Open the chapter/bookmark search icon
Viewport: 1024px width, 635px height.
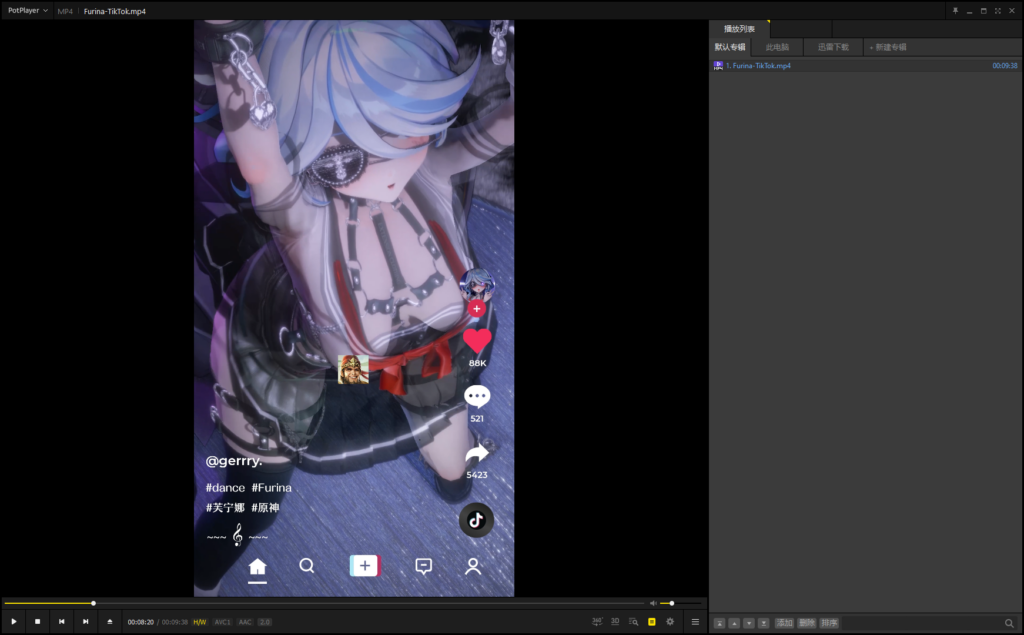tap(633, 622)
